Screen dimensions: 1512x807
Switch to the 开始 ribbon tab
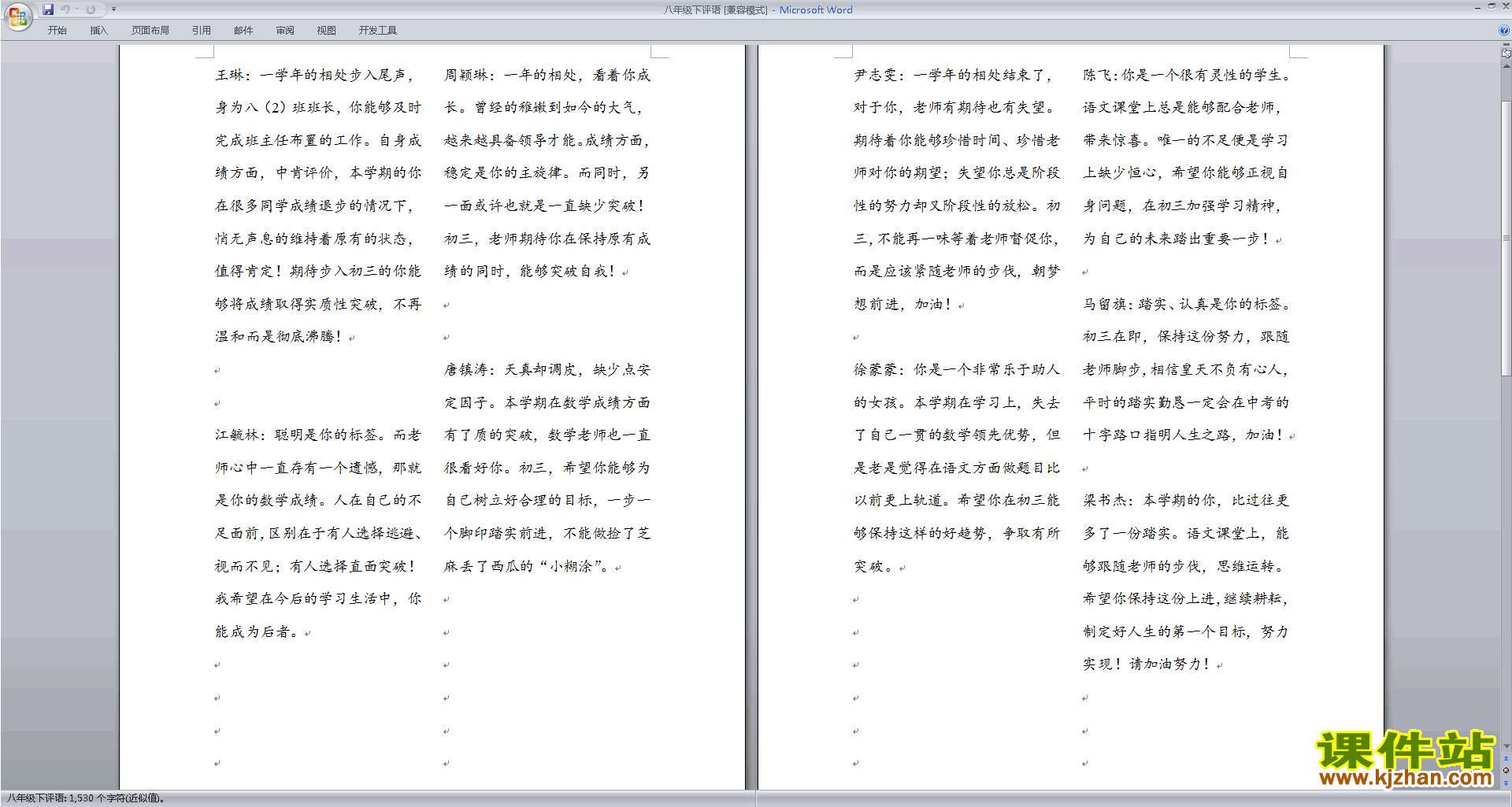click(x=57, y=31)
